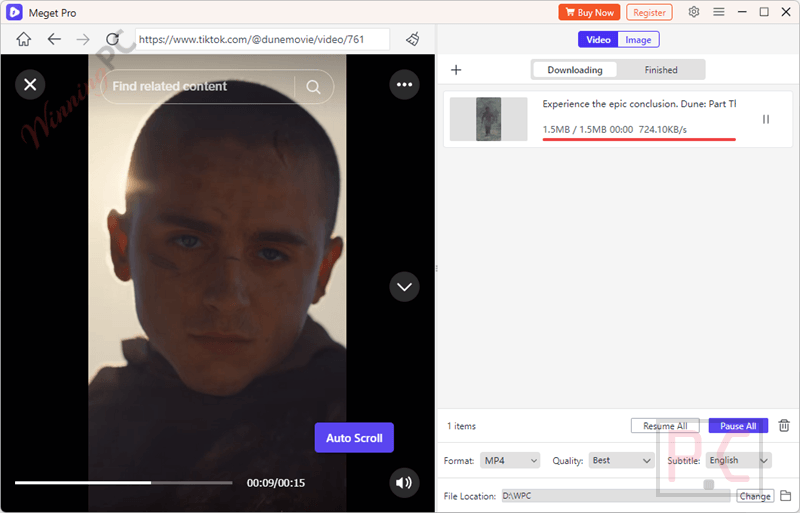
Task: Click the red download progress bar
Action: click(639, 139)
